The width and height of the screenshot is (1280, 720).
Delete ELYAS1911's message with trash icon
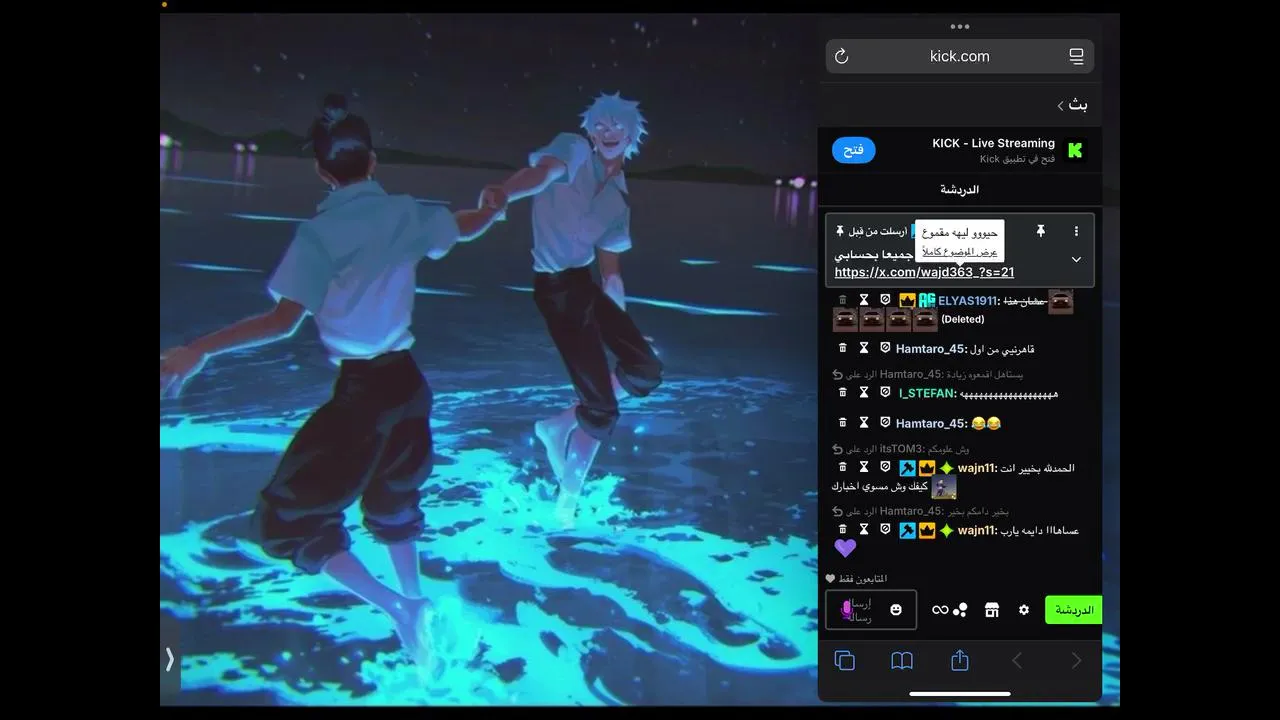(x=842, y=300)
